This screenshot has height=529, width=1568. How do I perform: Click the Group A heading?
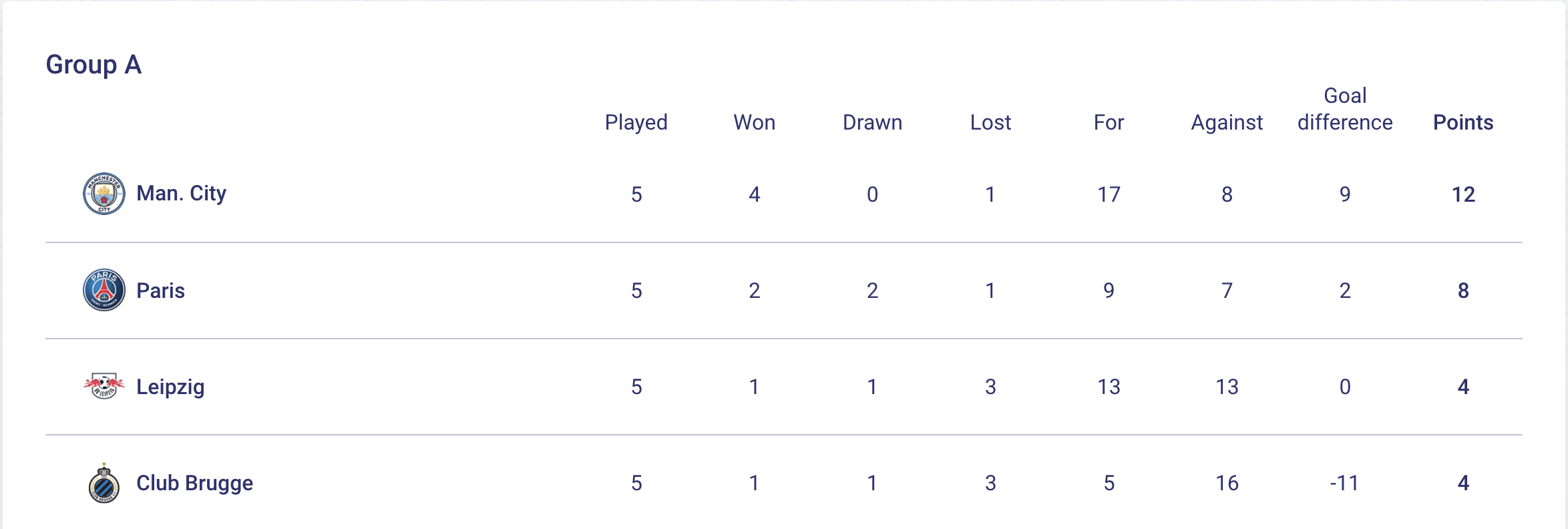[x=93, y=65]
